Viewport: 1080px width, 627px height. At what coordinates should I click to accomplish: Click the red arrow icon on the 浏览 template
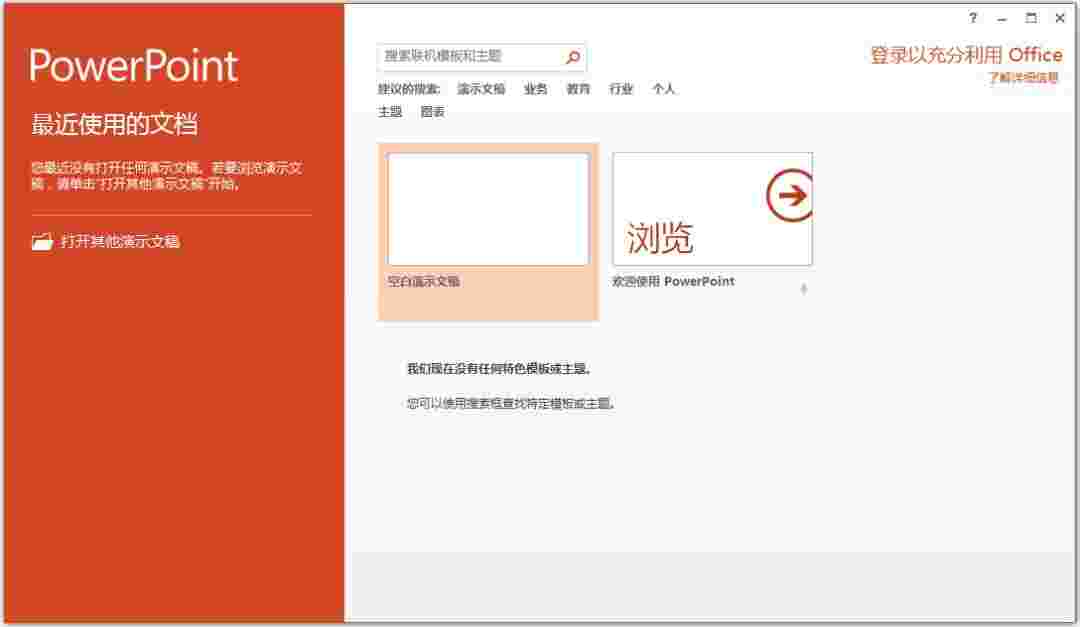788,197
